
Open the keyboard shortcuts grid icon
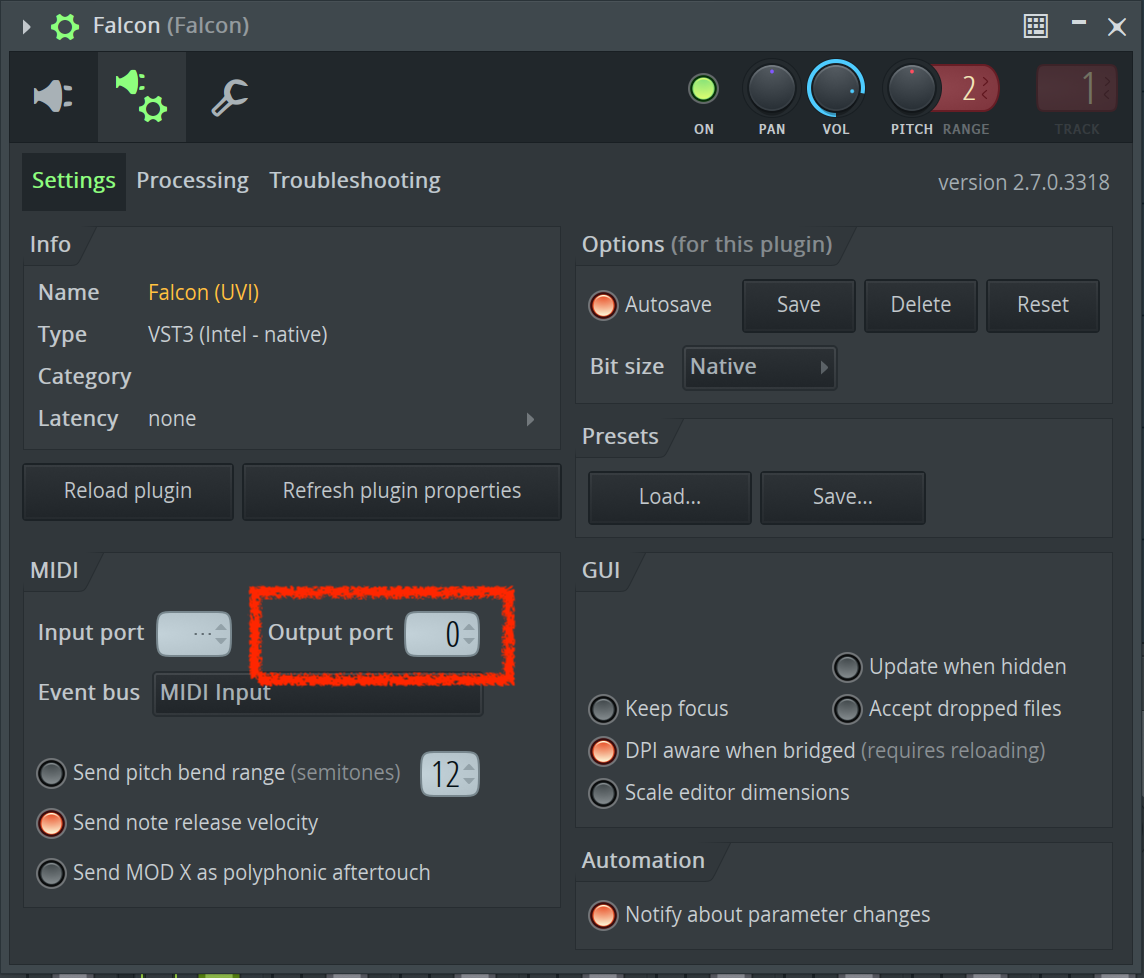point(1036,26)
